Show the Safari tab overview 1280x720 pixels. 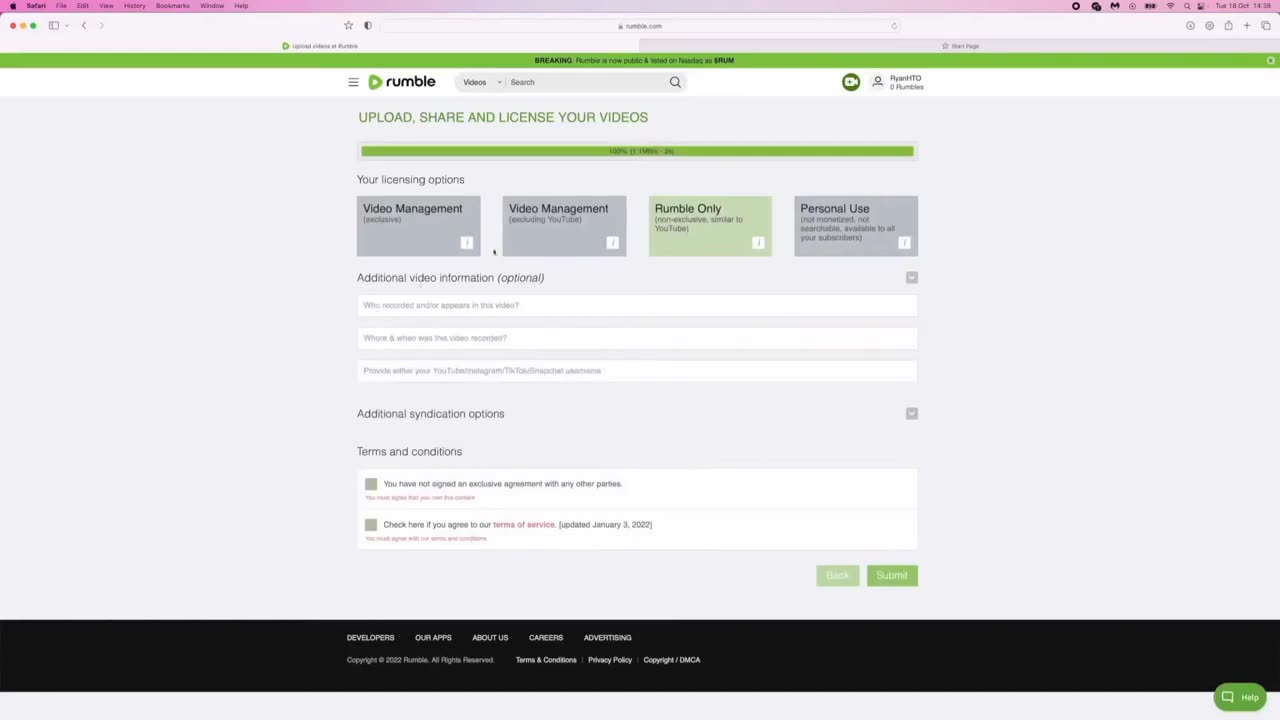pos(1265,25)
